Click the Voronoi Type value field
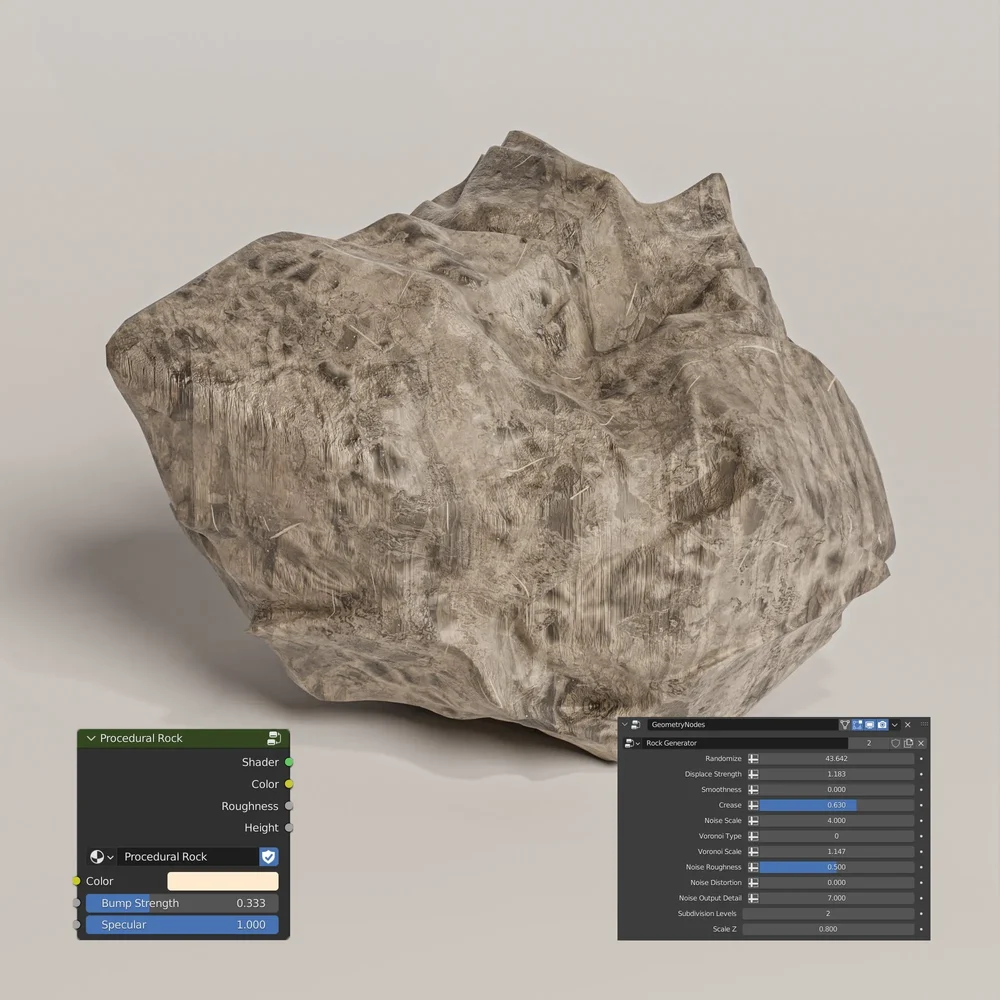 point(836,836)
